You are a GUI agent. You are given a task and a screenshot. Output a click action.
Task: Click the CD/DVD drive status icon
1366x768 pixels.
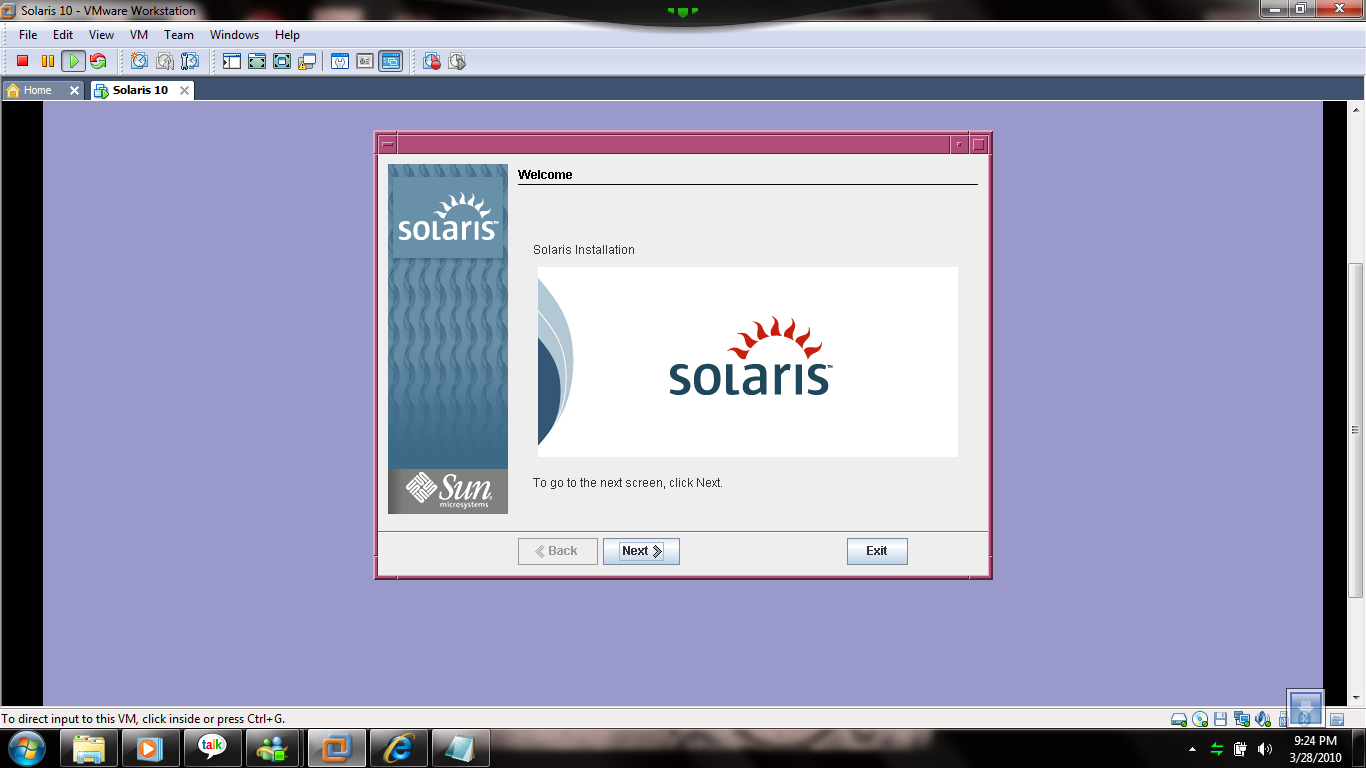pos(1200,719)
